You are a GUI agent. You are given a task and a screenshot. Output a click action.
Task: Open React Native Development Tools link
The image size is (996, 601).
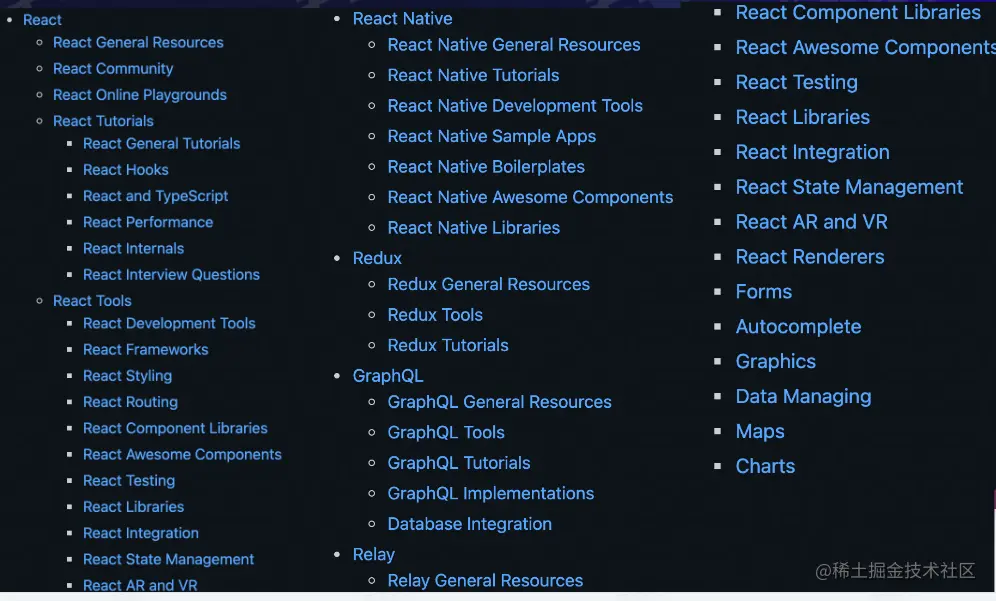tap(515, 106)
